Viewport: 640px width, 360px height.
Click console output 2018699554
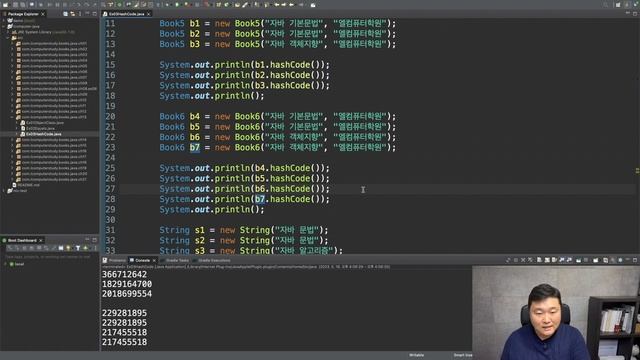tap(127, 294)
